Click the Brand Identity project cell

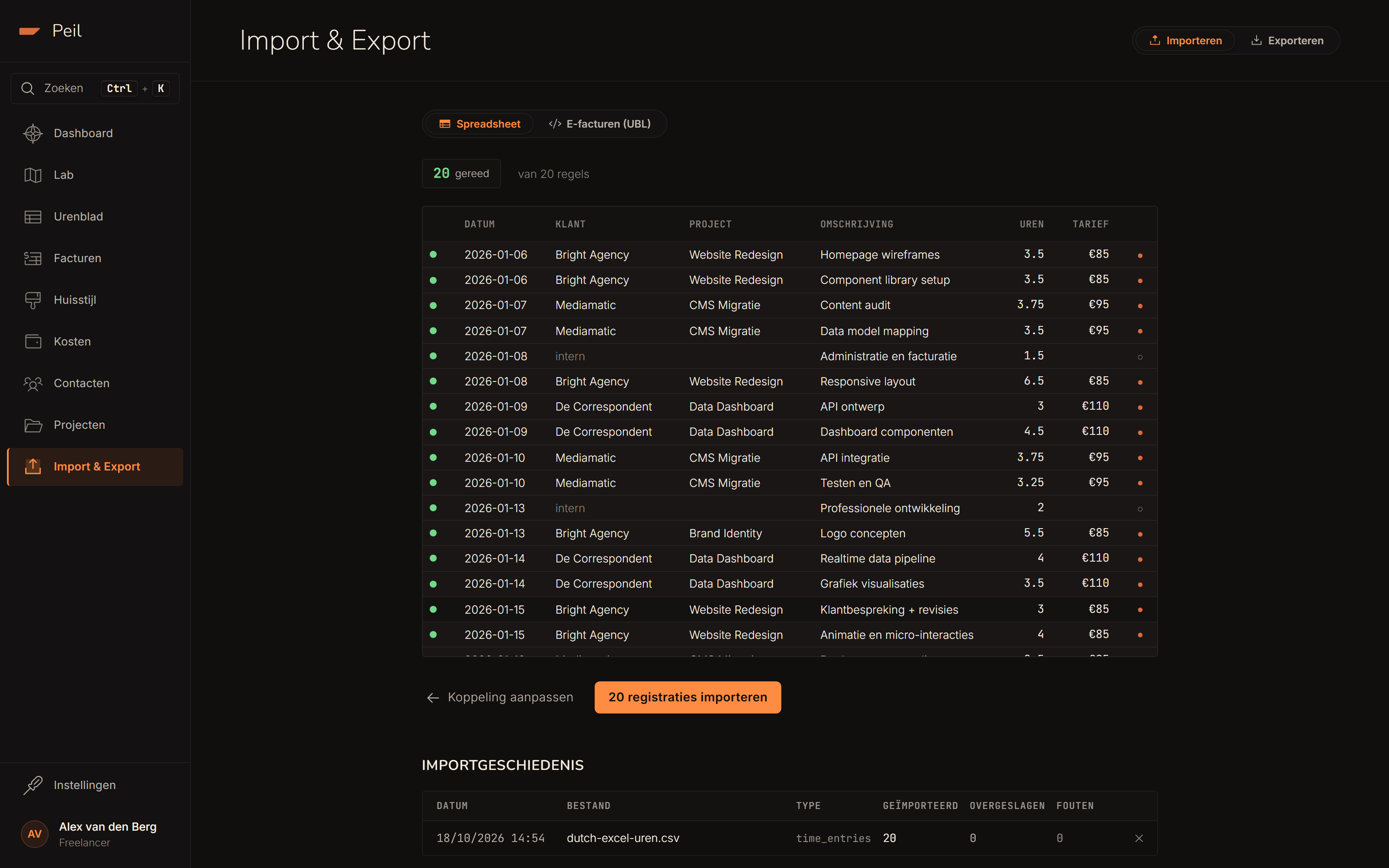click(725, 533)
